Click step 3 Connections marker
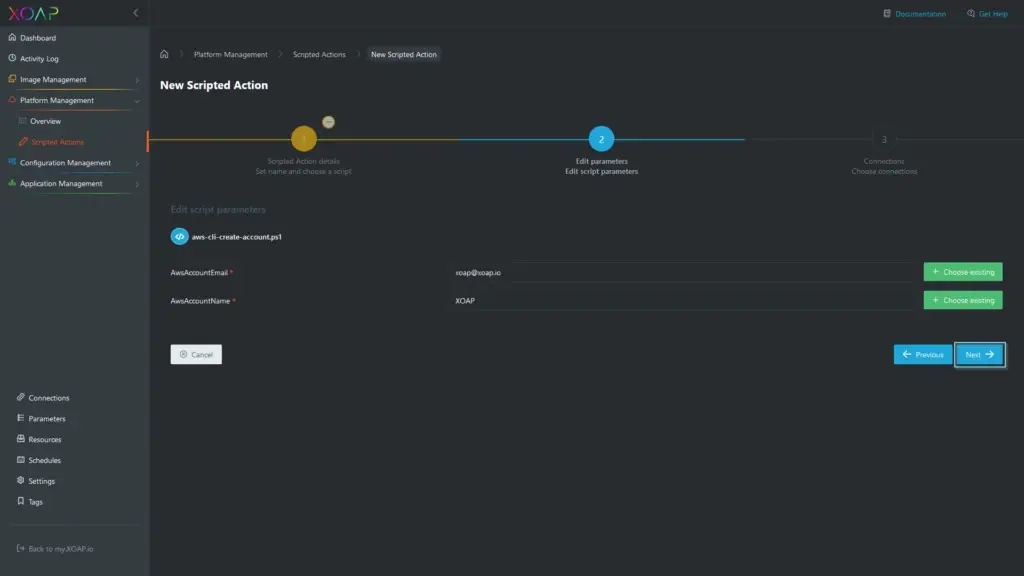The image size is (1024, 576). click(884, 140)
